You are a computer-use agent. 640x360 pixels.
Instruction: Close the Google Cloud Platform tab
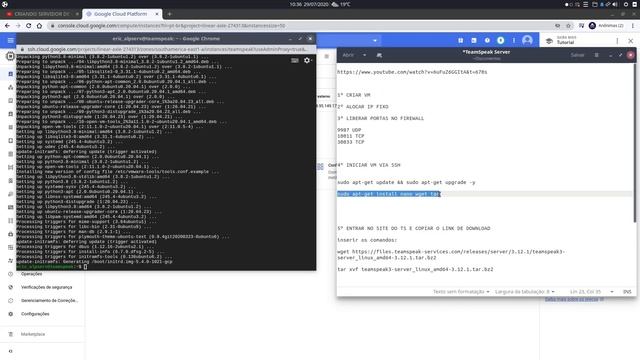point(157,14)
